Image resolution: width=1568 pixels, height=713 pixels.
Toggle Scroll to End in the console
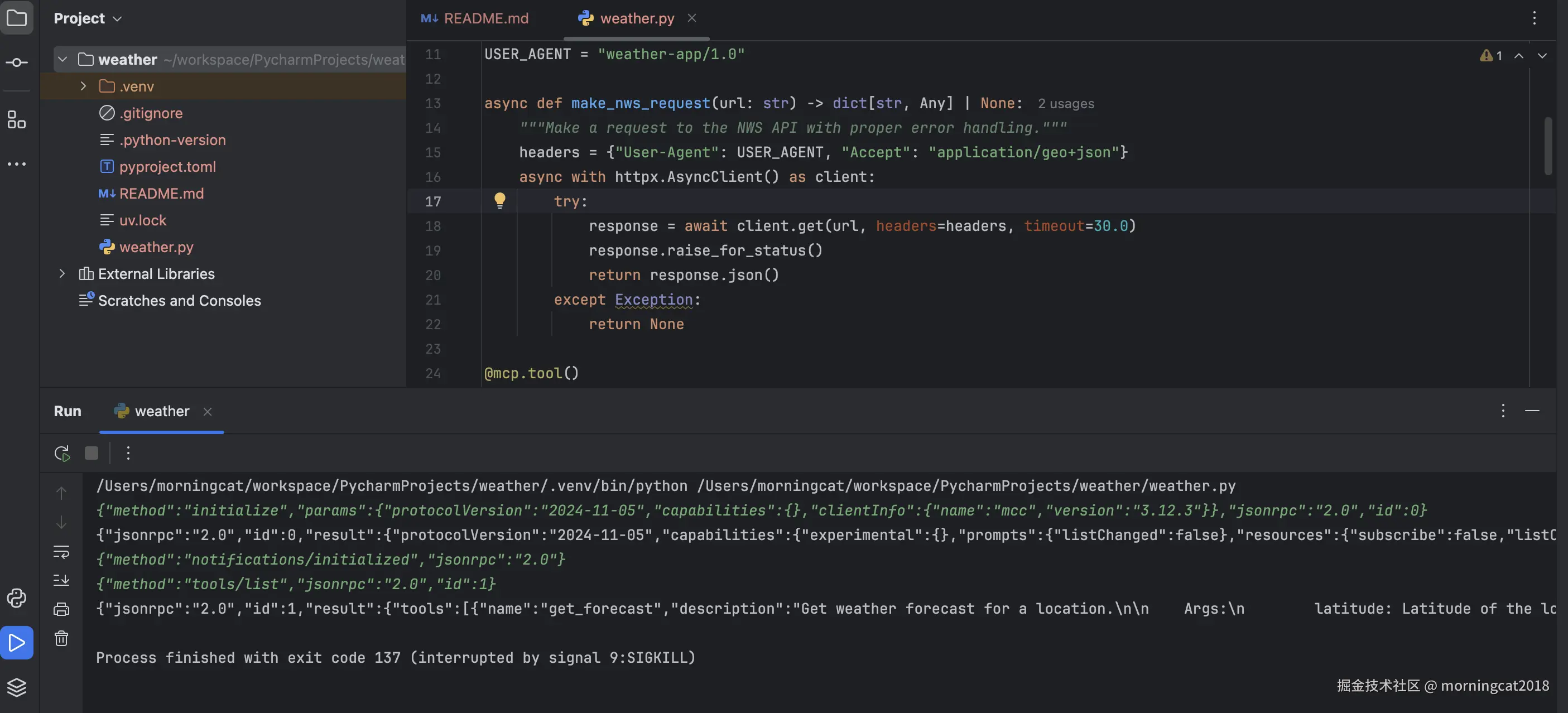pyautogui.click(x=61, y=580)
